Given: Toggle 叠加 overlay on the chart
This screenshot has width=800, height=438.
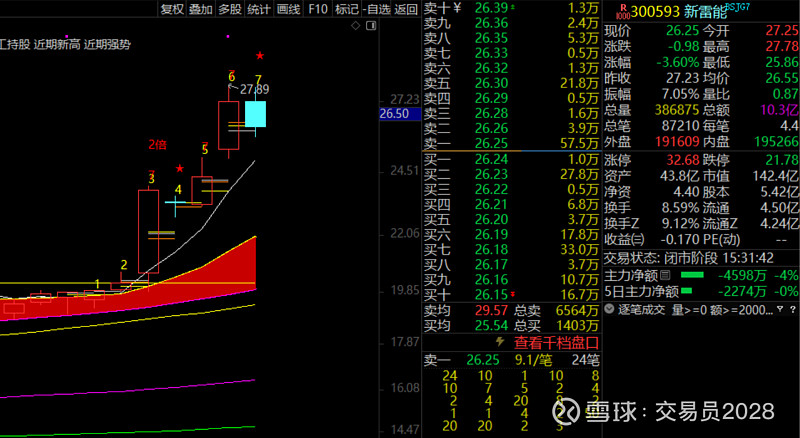Looking at the screenshot, I should click(x=201, y=9).
